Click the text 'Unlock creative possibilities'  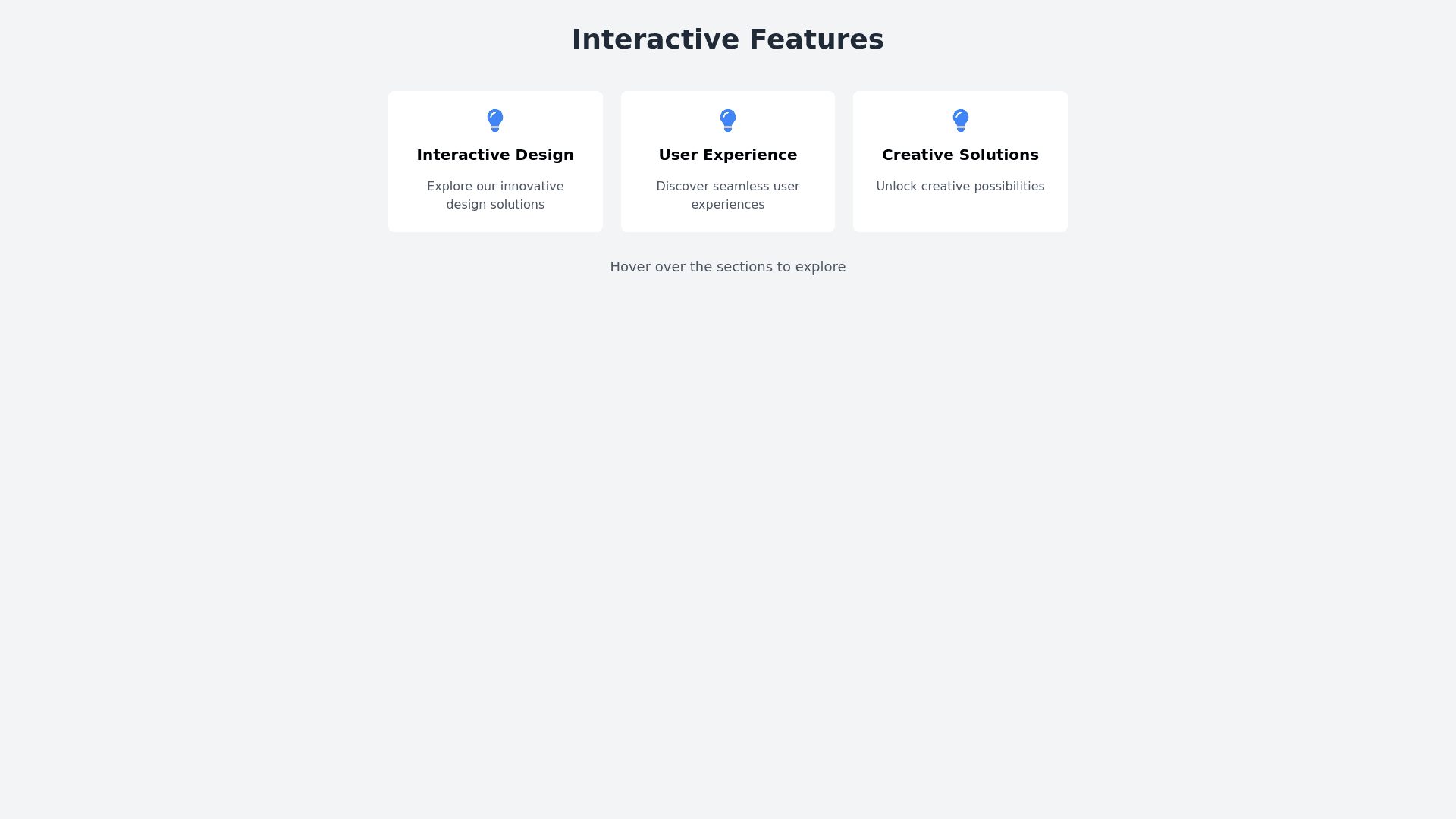click(x=960, y=186)
